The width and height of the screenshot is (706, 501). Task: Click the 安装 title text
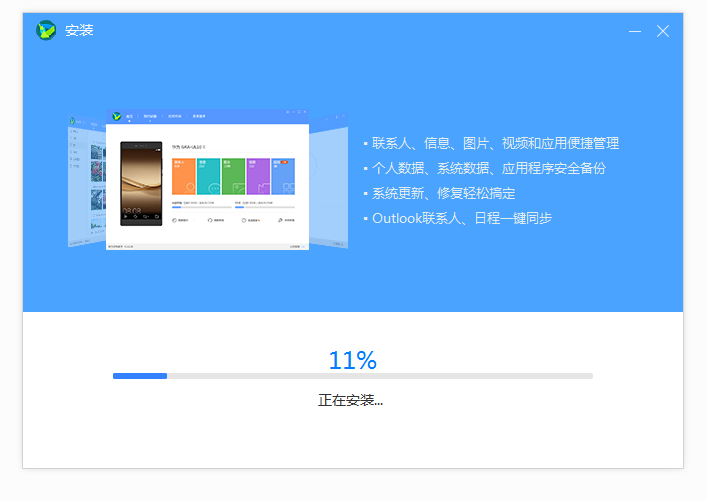pyautogui.click(x=79, y=30)
